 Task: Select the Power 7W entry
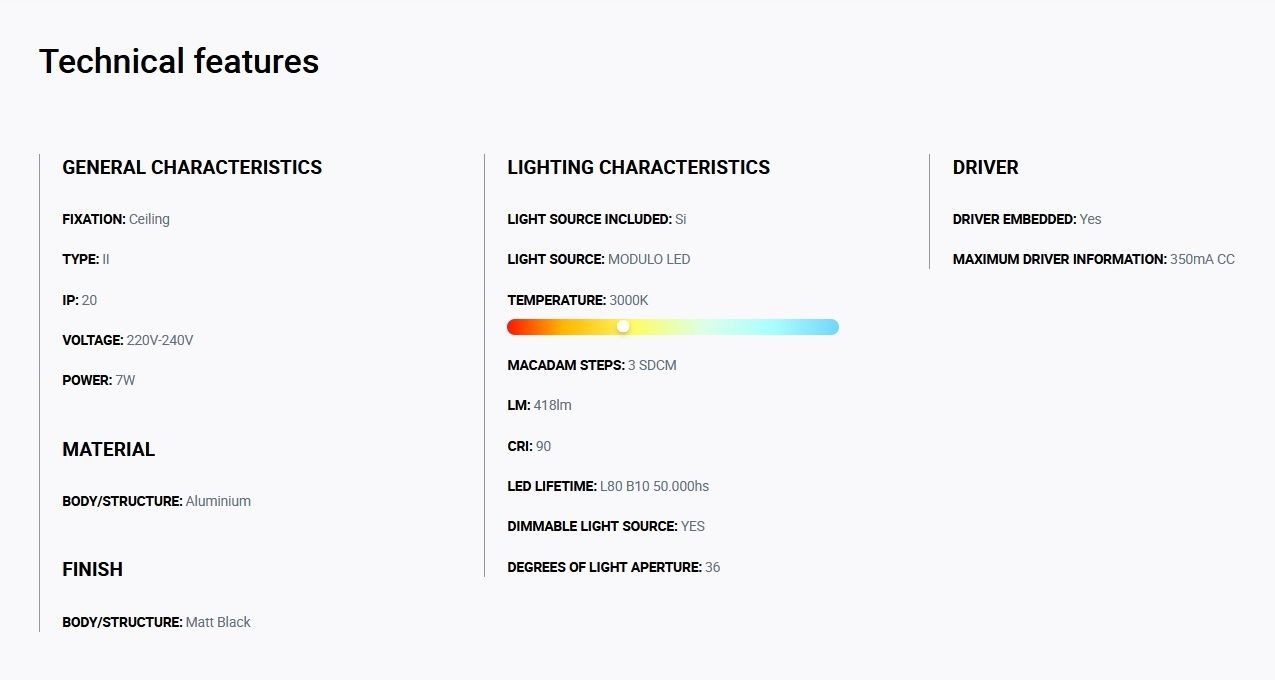click(x=98, y=380)
